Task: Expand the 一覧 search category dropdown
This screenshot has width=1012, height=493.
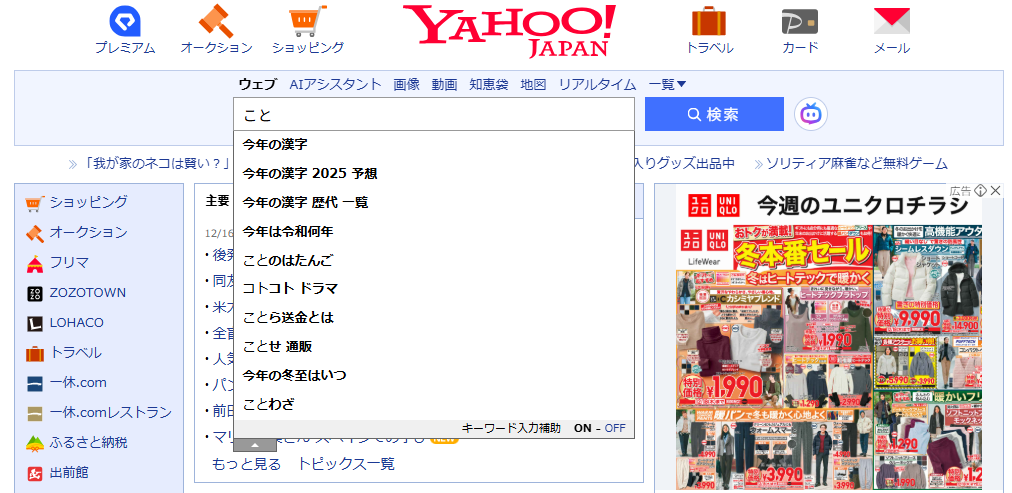Action: pyautogui.click(x=667, y=84)
